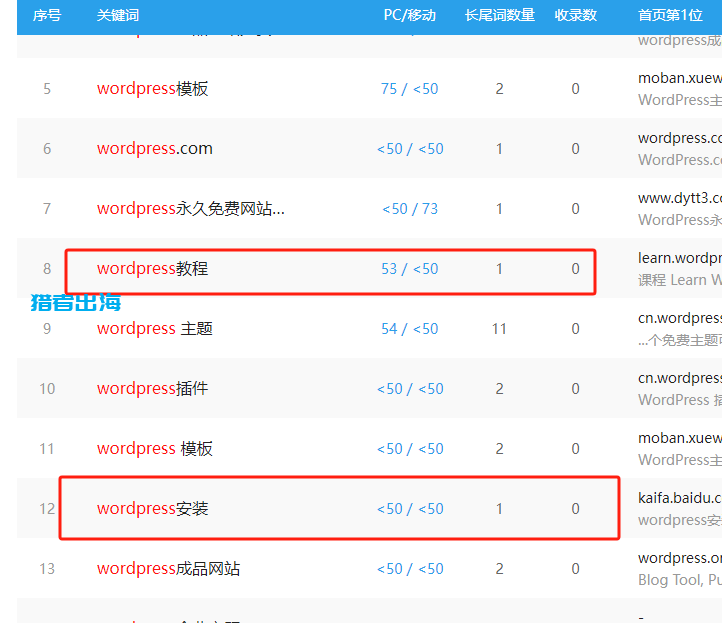Click the Blog Tool, Pu... result title
Image resolution: width=722 pixels, height=623 pixels.
(x=680, y=580)
